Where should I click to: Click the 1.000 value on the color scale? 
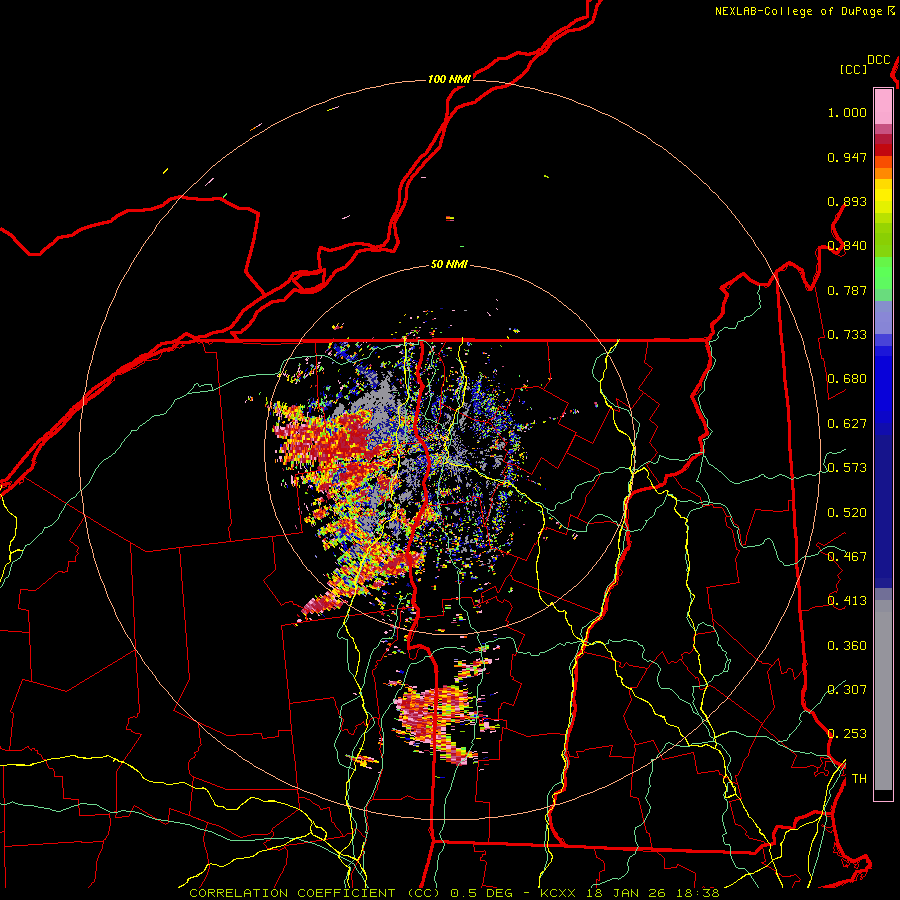coord(847,112)
